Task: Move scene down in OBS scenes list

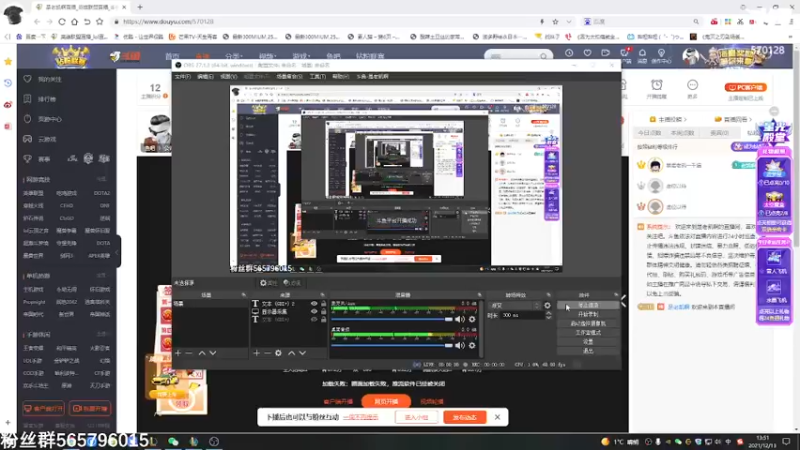Action: click(x=213, y=353)
